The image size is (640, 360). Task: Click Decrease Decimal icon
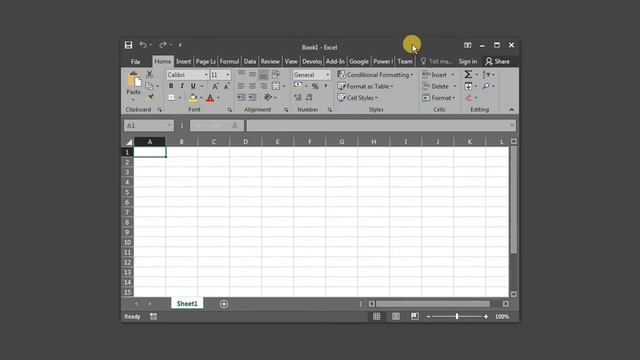point(309,97)
